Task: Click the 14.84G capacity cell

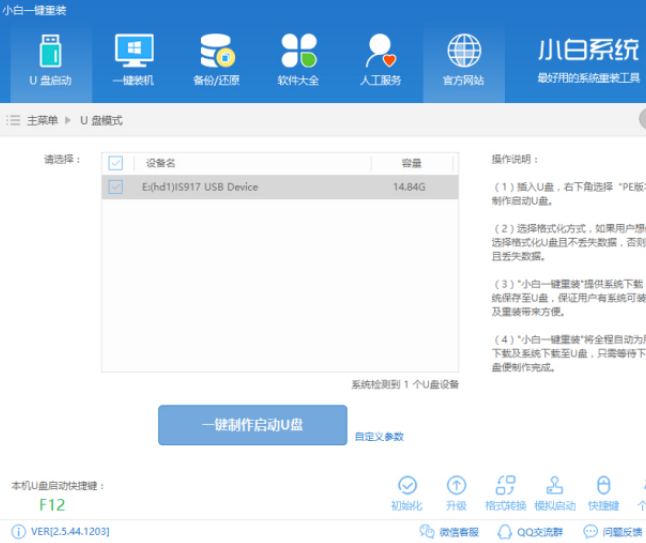Action: (409, 187)
